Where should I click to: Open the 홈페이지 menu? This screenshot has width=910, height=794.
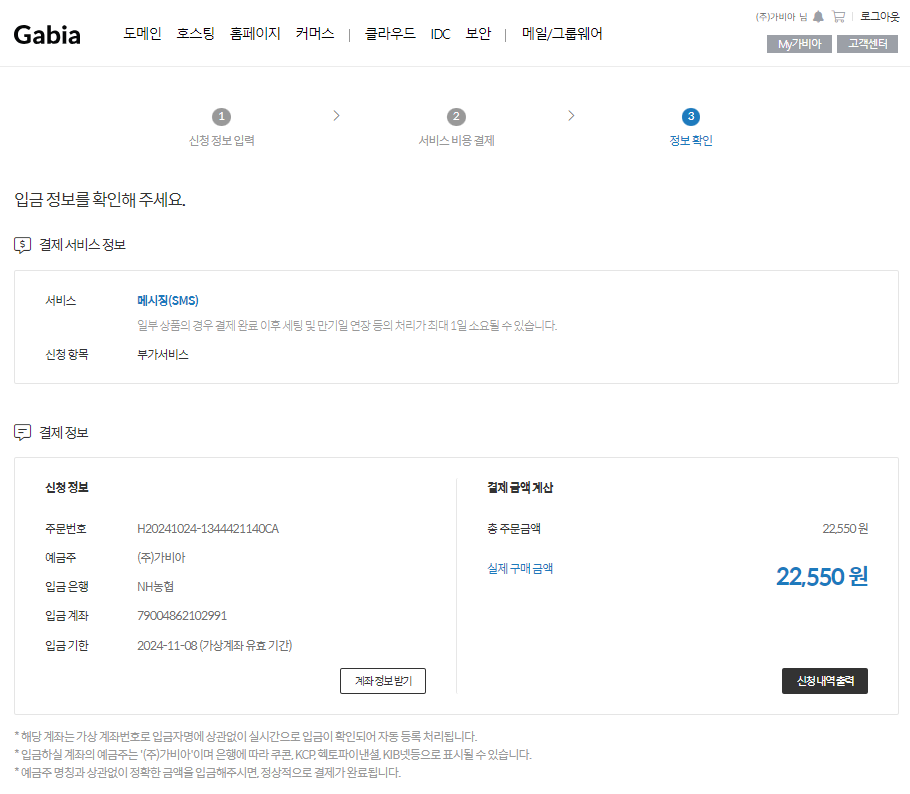click(x=255, y=34)
